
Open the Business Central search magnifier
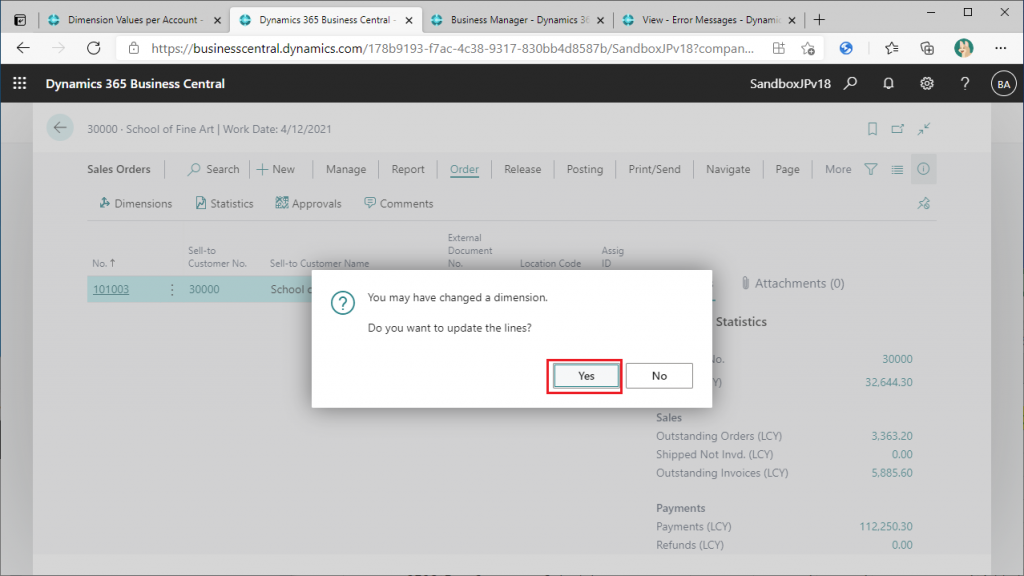[850, 84]
